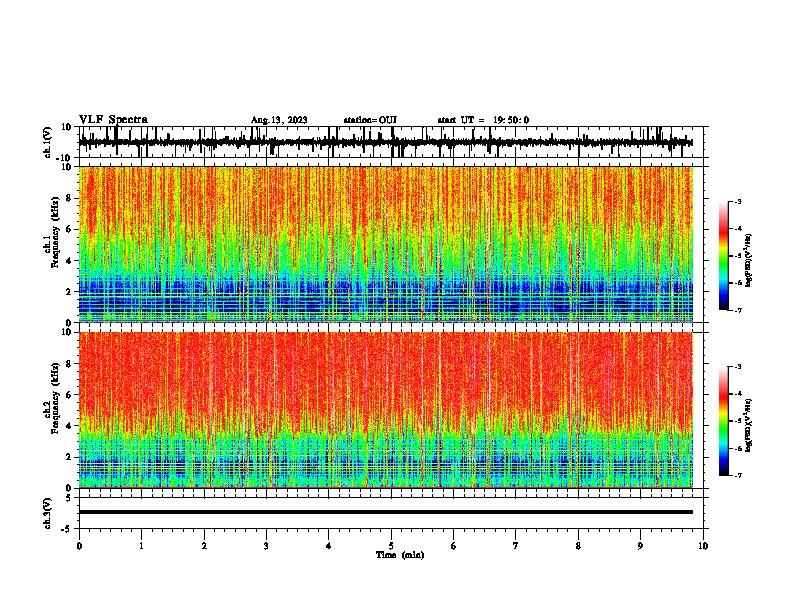Click the ch.2 "Frequency (kHz)" axis label
792x612 pixels.
[x=55, y=398]
